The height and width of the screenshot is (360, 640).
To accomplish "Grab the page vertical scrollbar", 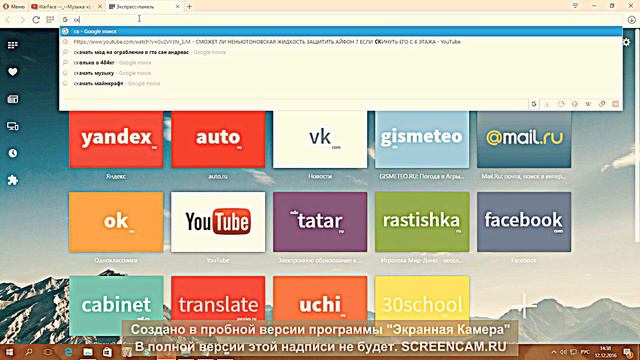I will 638,135.
